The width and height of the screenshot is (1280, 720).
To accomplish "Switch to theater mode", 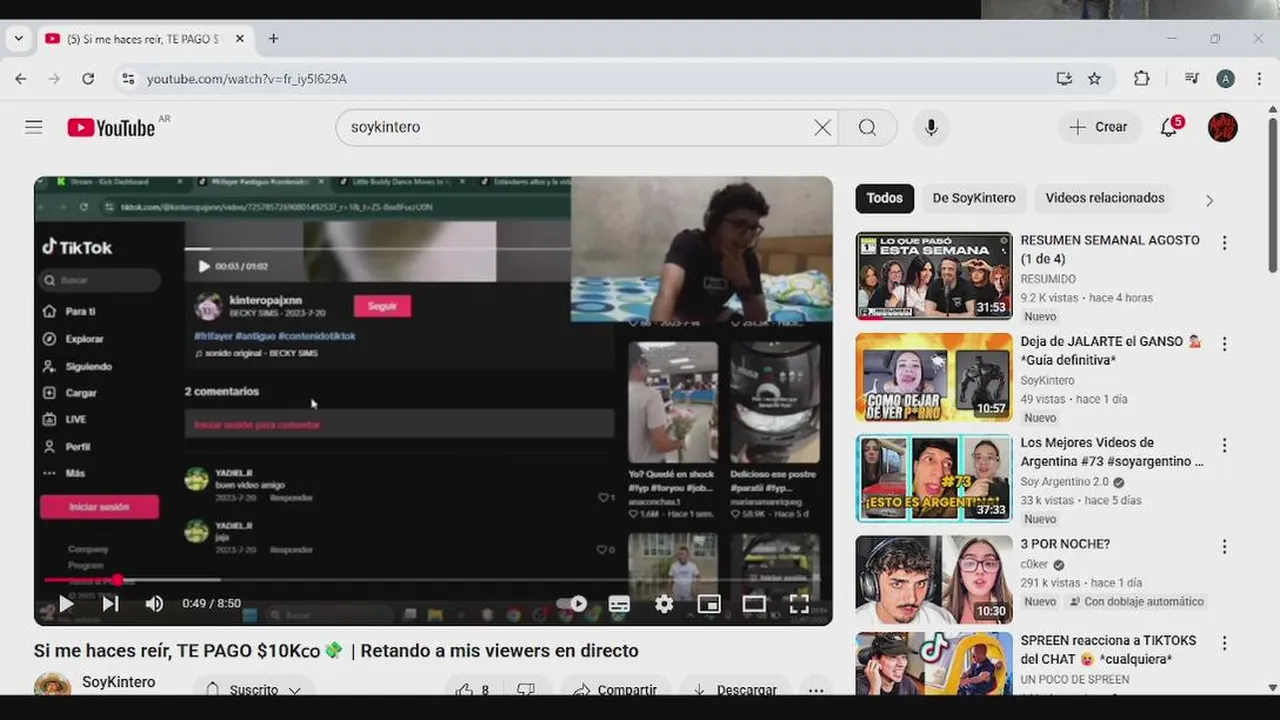I will (x=754, y=603).
